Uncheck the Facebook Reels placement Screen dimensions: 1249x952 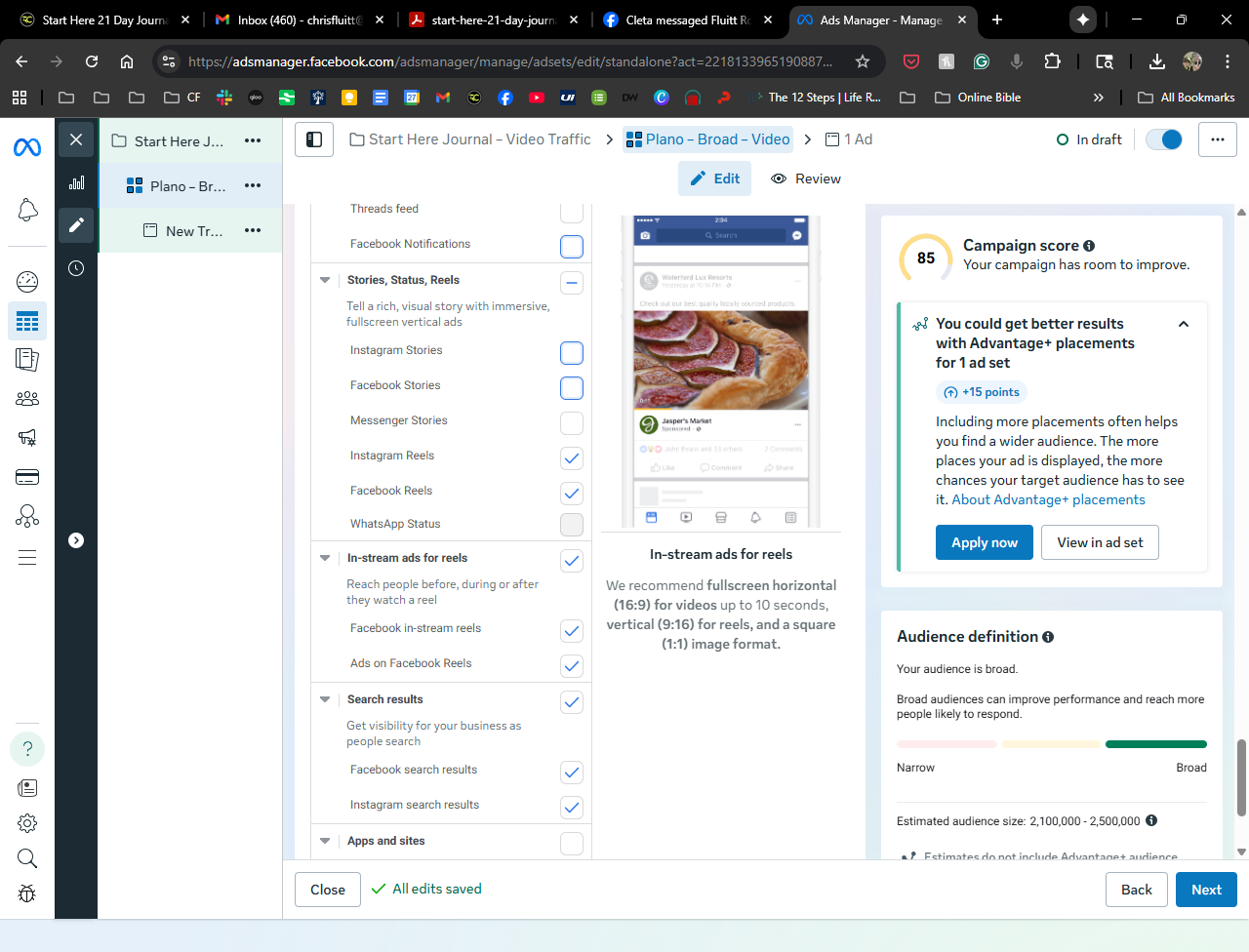(x=572, y=494)
